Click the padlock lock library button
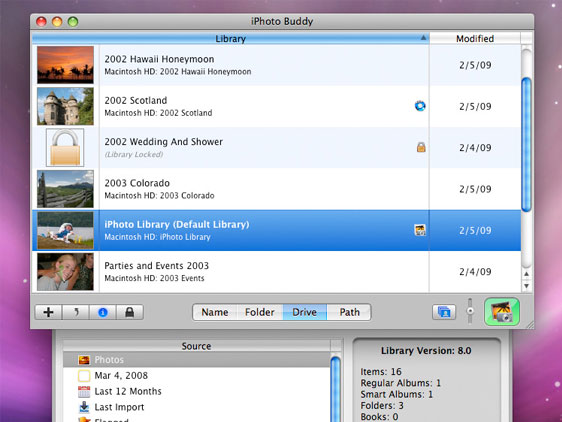 (x=130, y=312)
